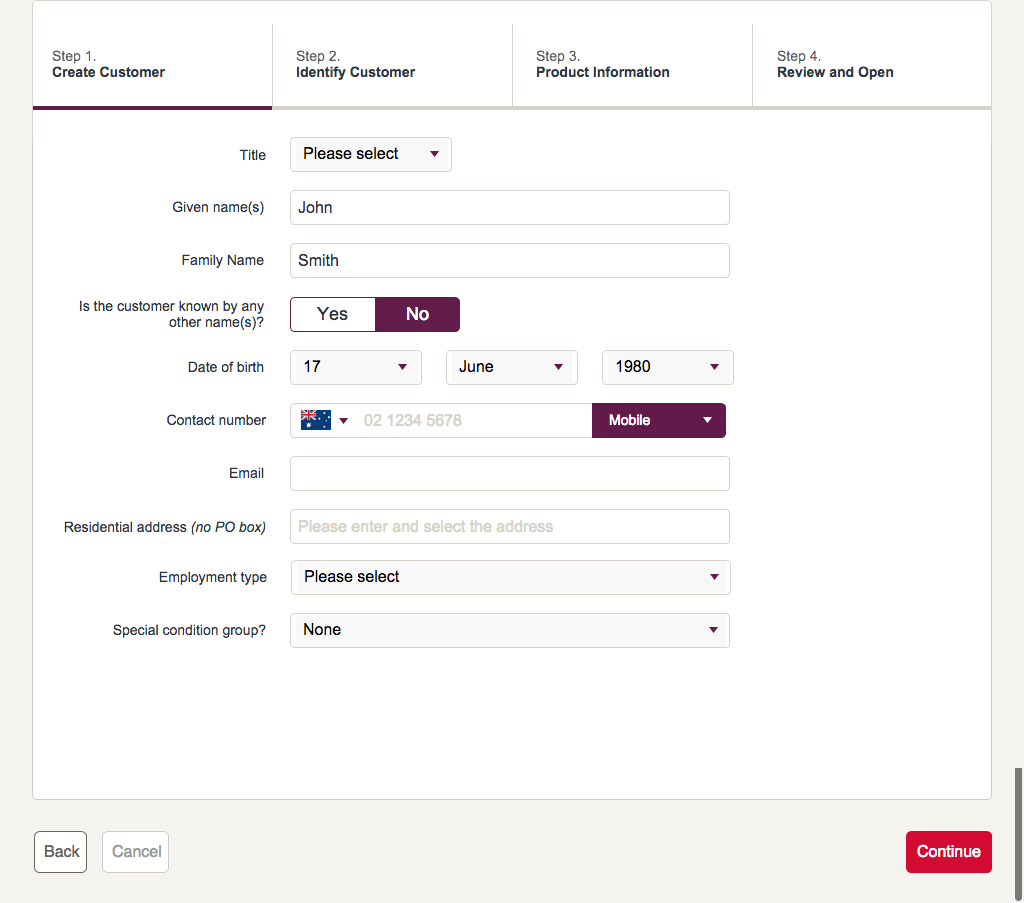Click the Cancel button

point(136,852)
